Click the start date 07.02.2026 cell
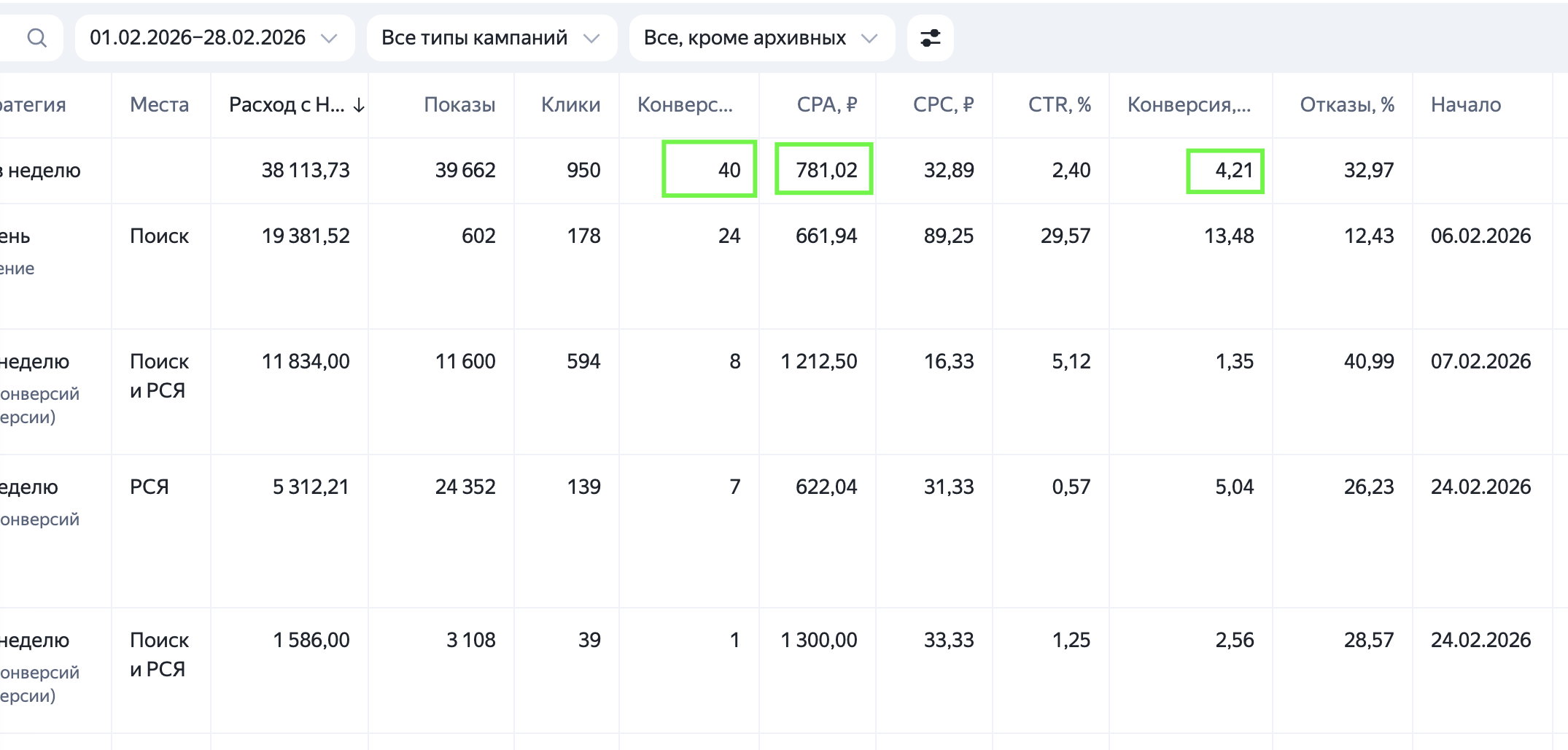Screen dimensions: 1568x750 point(1480,361)
